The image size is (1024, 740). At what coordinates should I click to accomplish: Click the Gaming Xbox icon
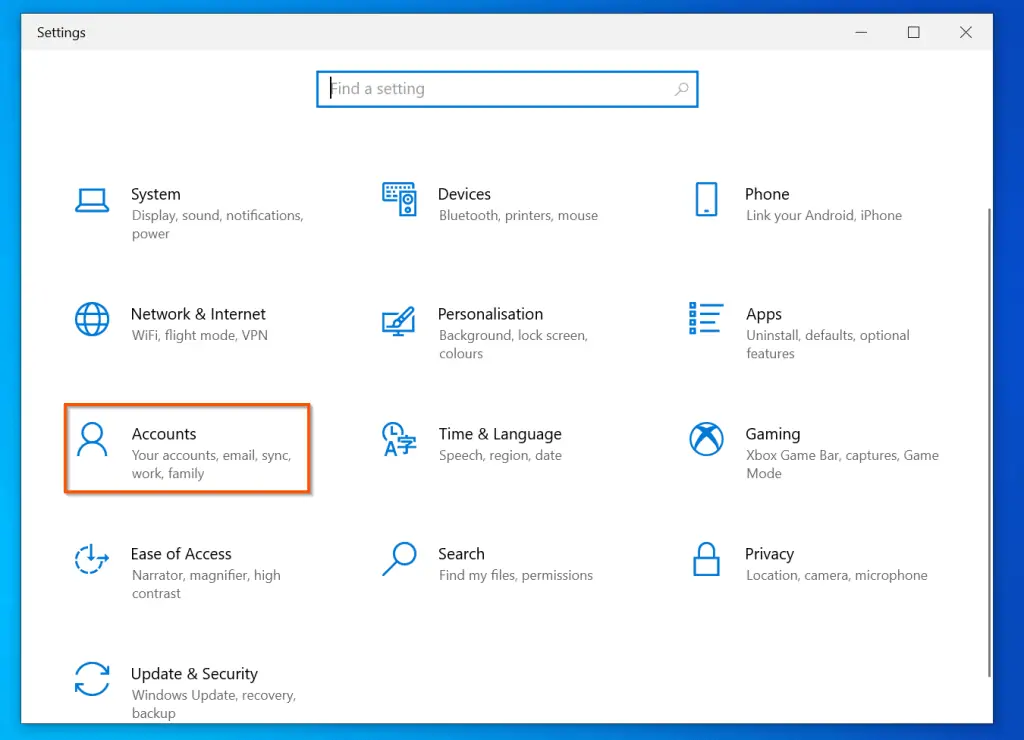707,440
